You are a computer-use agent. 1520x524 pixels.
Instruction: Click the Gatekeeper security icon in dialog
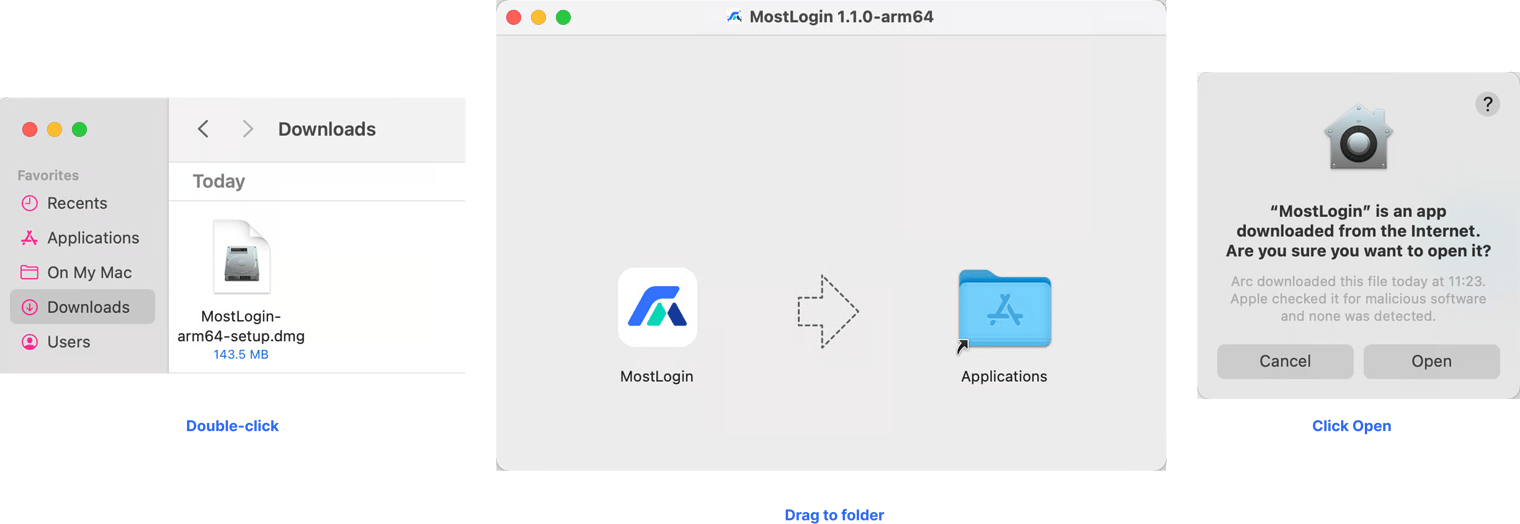1358,137
